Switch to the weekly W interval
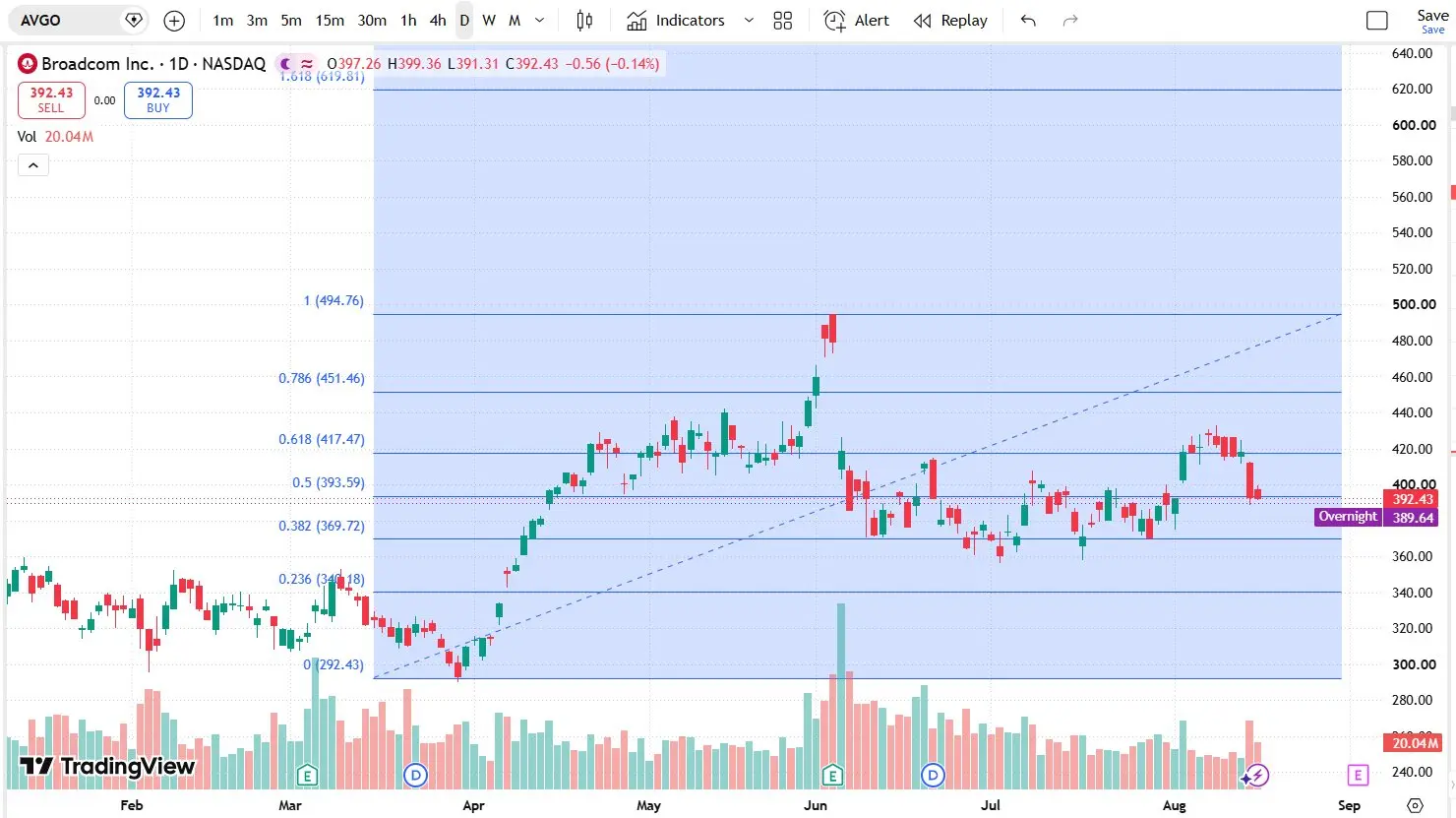1456x818 pixels. pyautogui.click(x=489, y=20)
